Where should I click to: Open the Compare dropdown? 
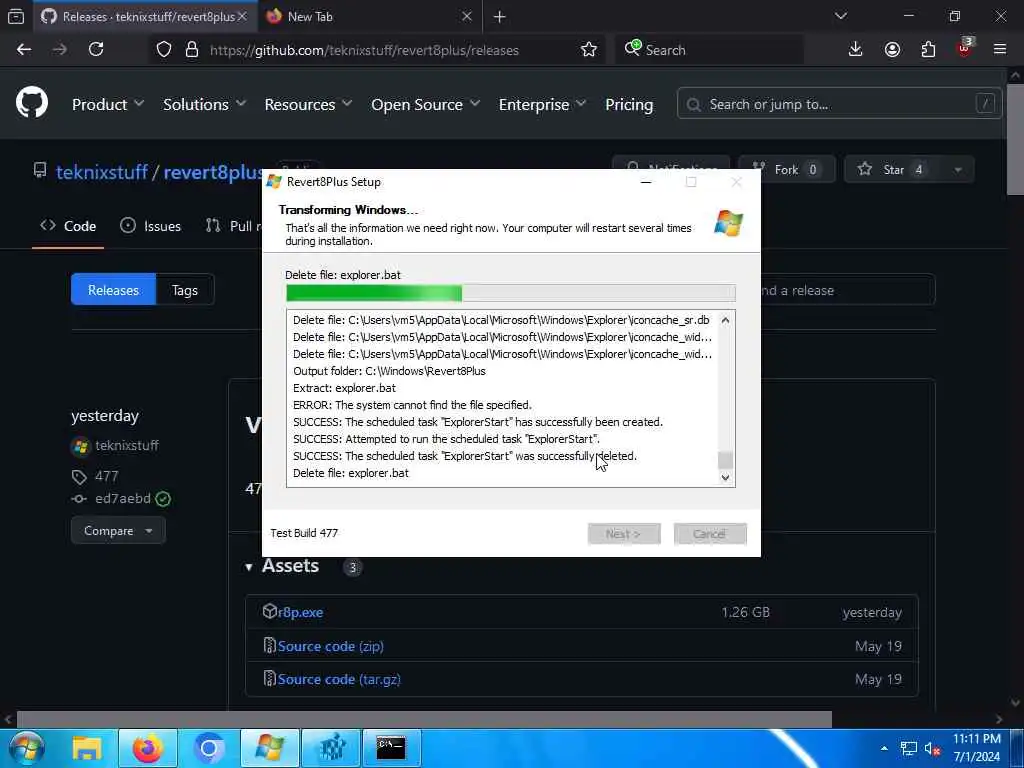click(118, 530)
